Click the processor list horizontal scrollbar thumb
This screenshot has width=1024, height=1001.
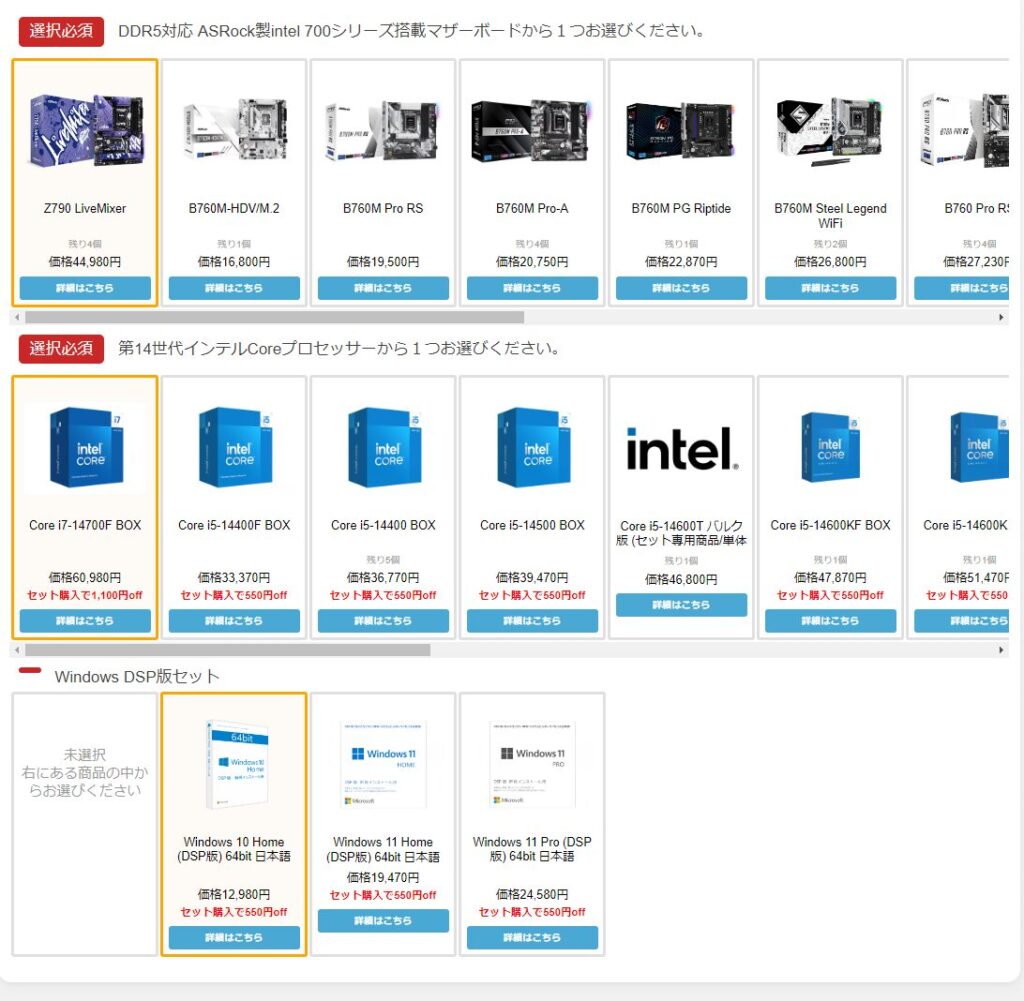[x=227, y=650]
